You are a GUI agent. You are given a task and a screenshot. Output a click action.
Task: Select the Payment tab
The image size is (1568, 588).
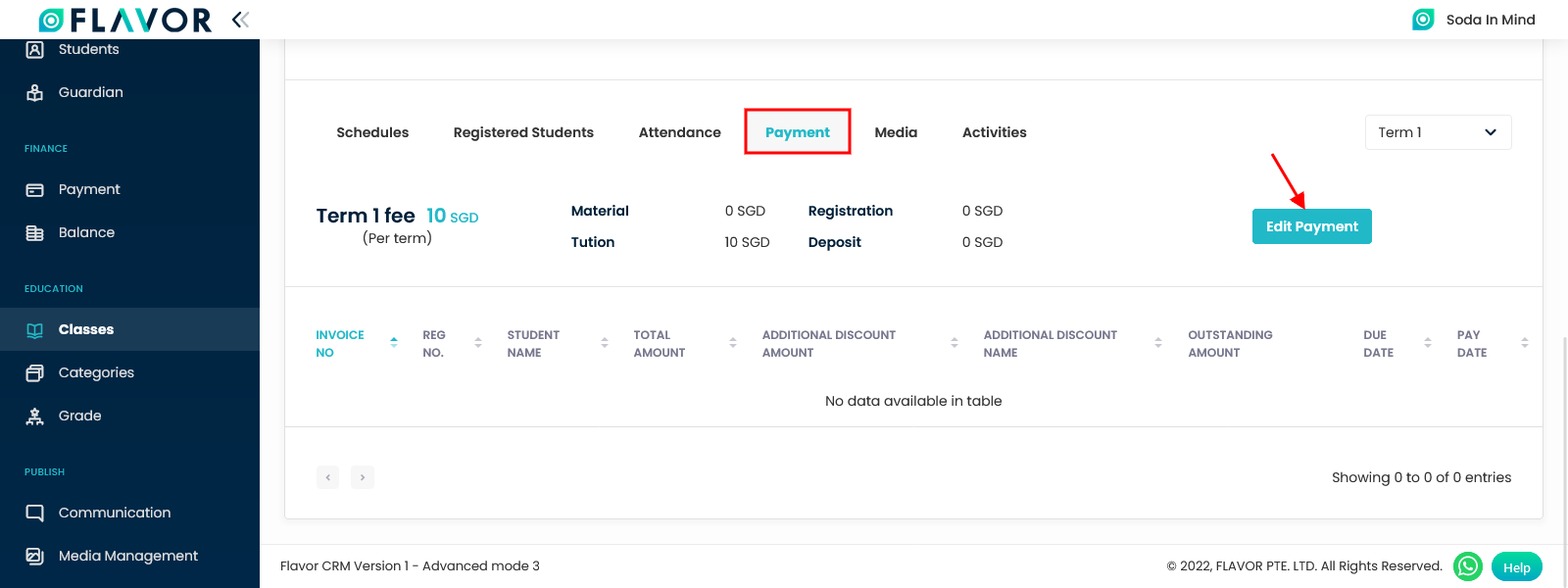pos(798,132)
